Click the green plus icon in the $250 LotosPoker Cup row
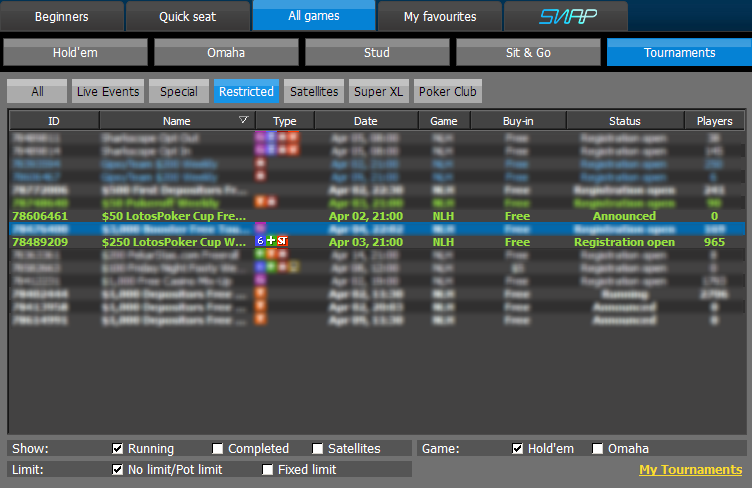The image size is (752, 488). [271, 241]
